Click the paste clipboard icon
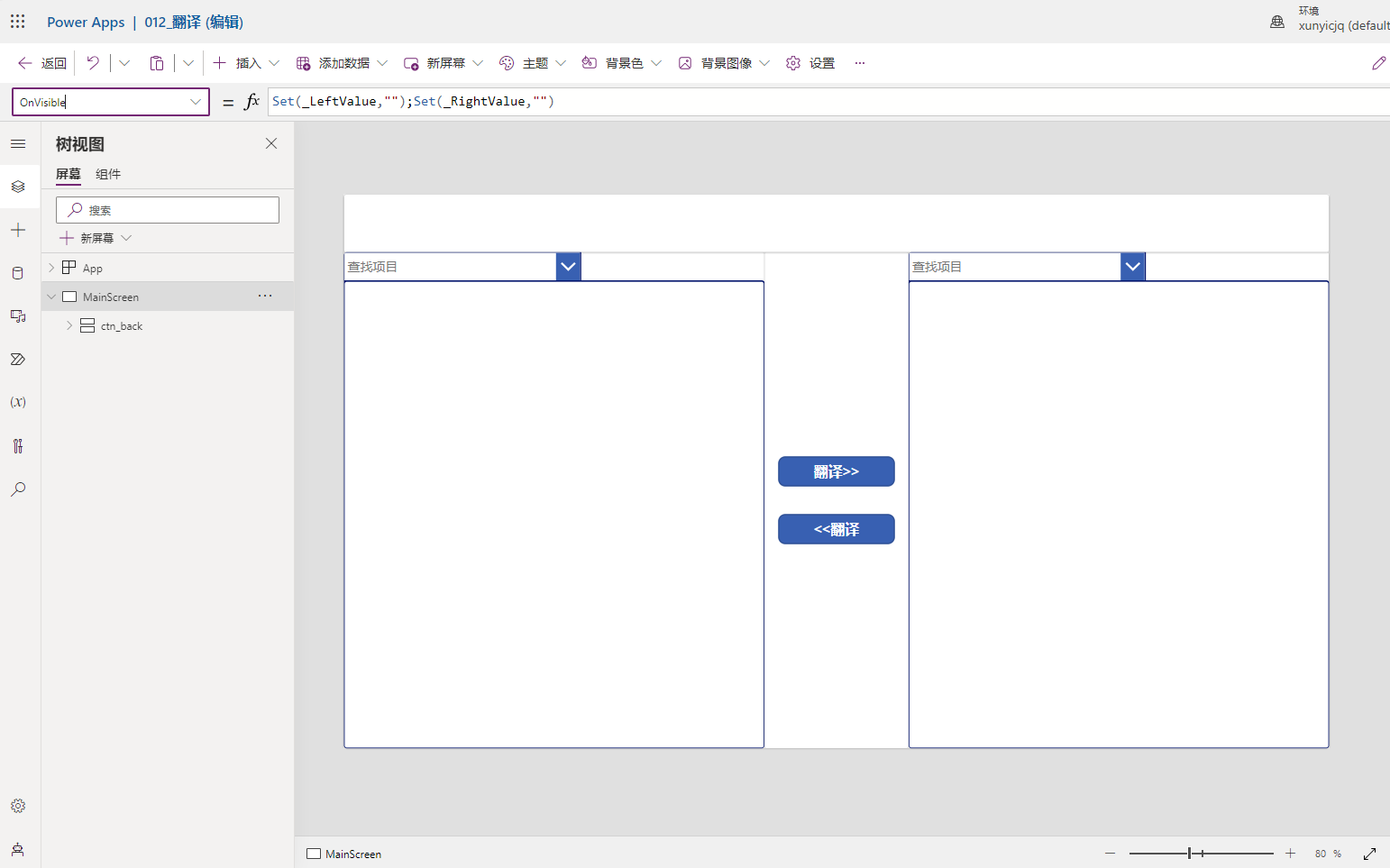Screen dimensions: 1390x868 [x=157, y=63]
